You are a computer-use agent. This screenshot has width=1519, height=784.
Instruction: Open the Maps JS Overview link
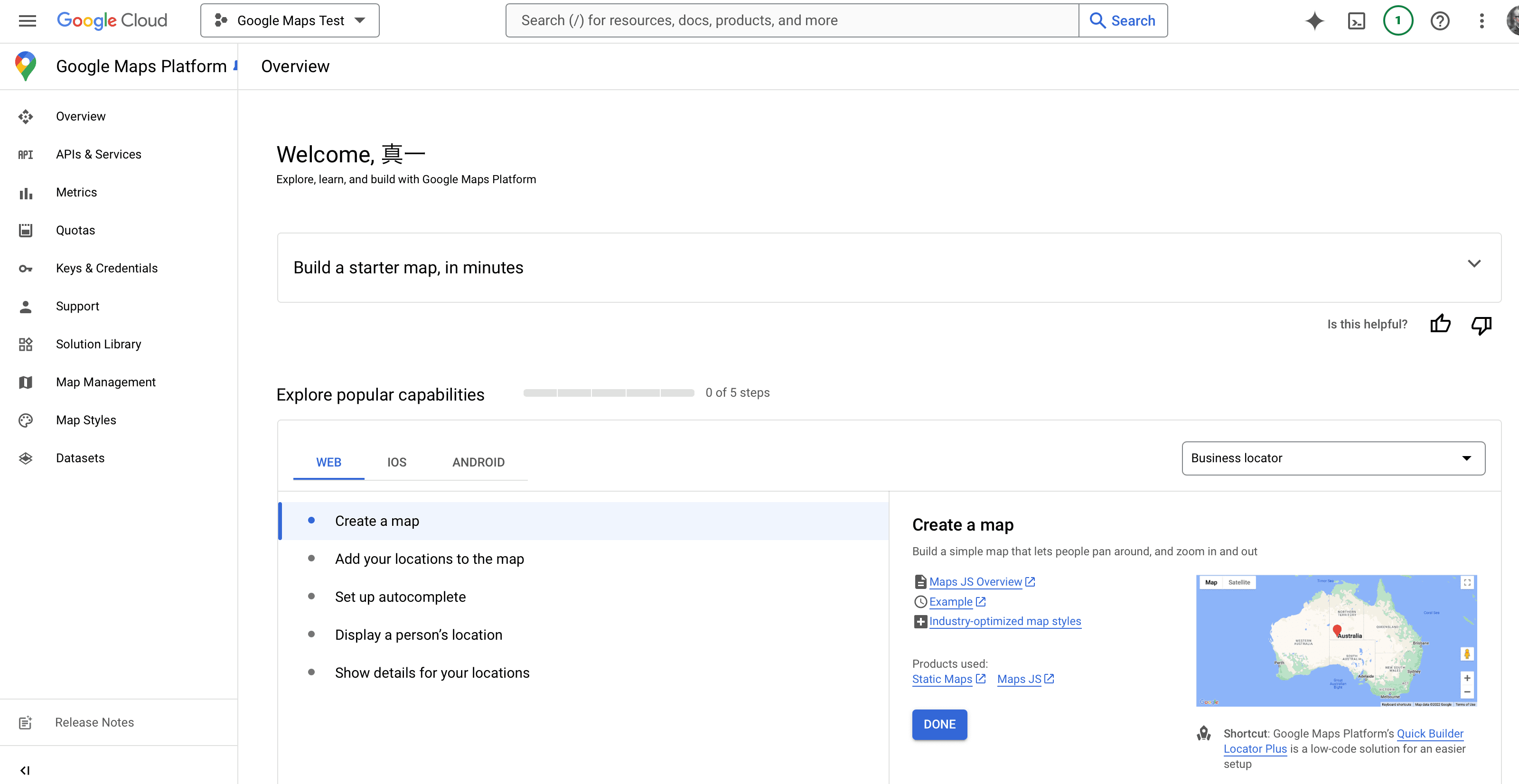(975, 582)
